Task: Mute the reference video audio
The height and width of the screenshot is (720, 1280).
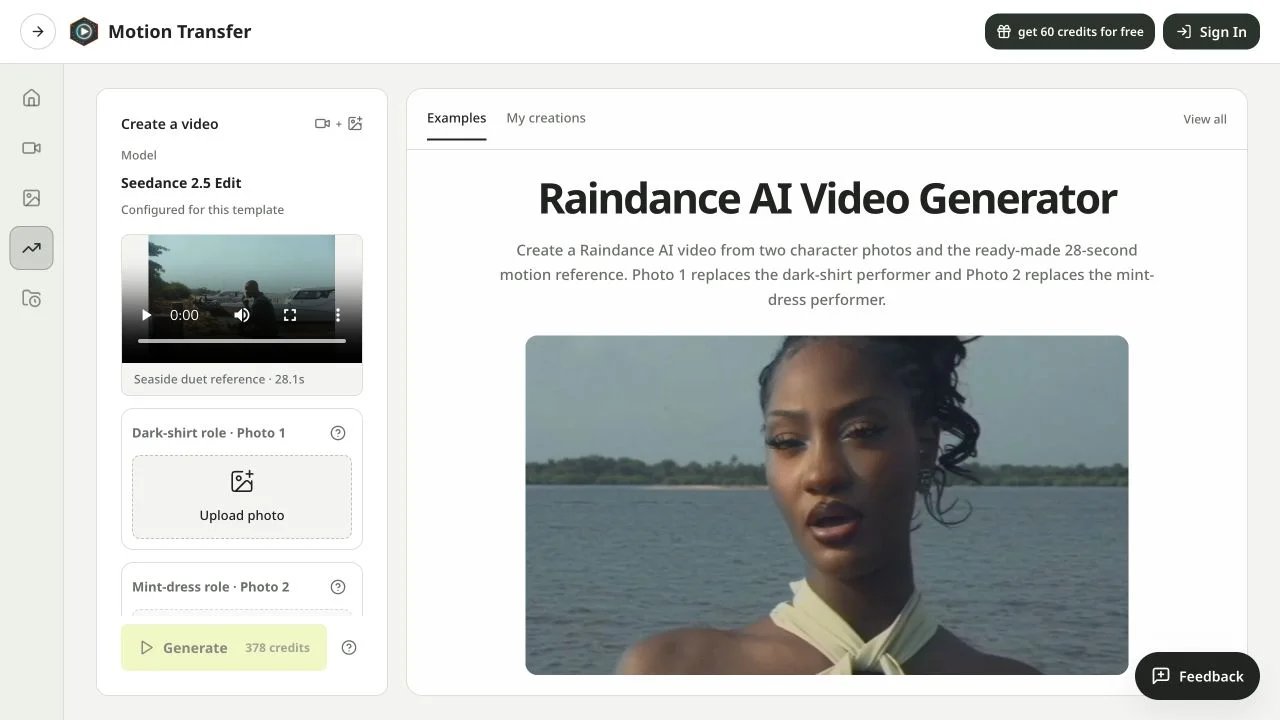Action: point(242,315)
